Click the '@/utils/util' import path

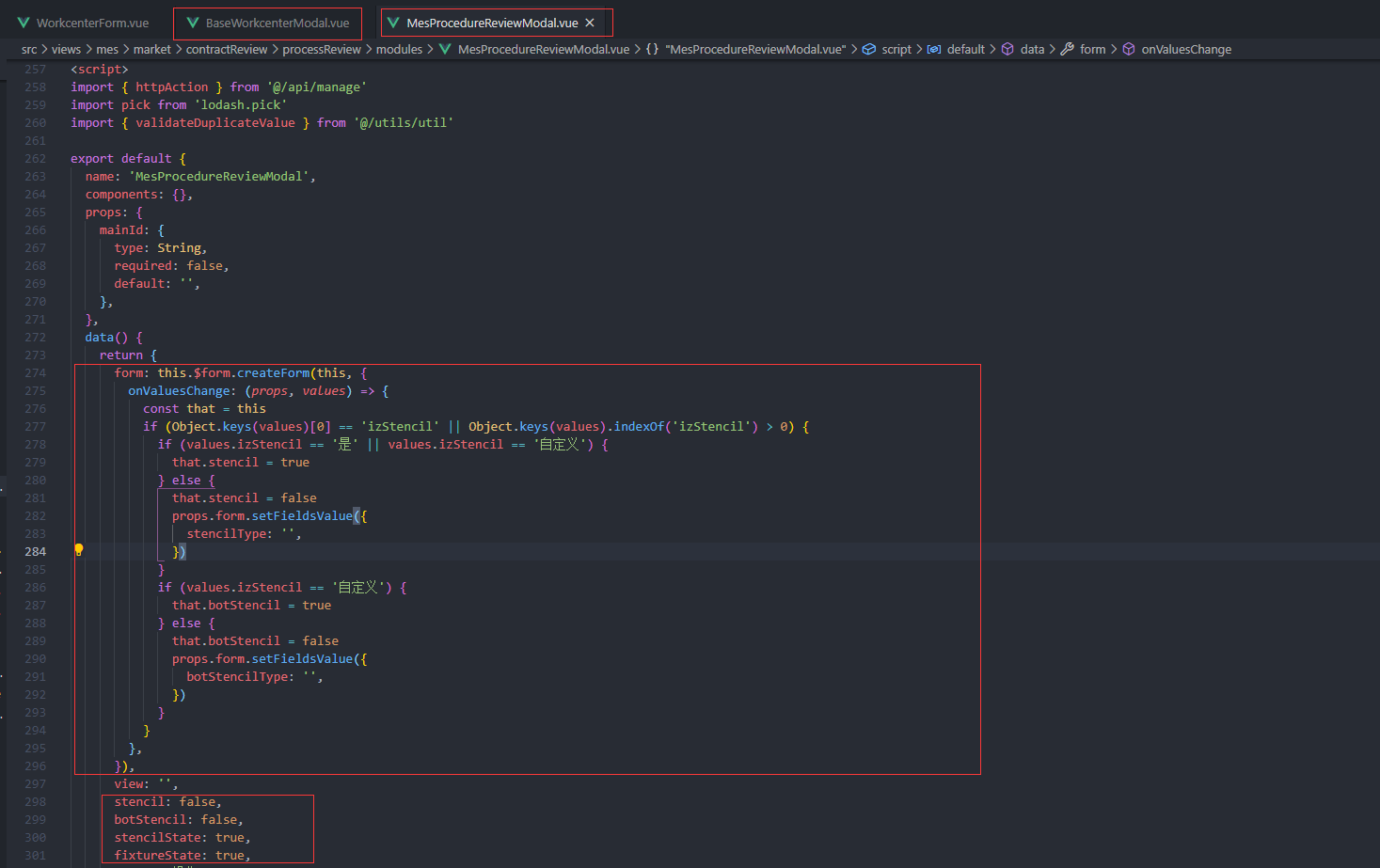point(404,122)
